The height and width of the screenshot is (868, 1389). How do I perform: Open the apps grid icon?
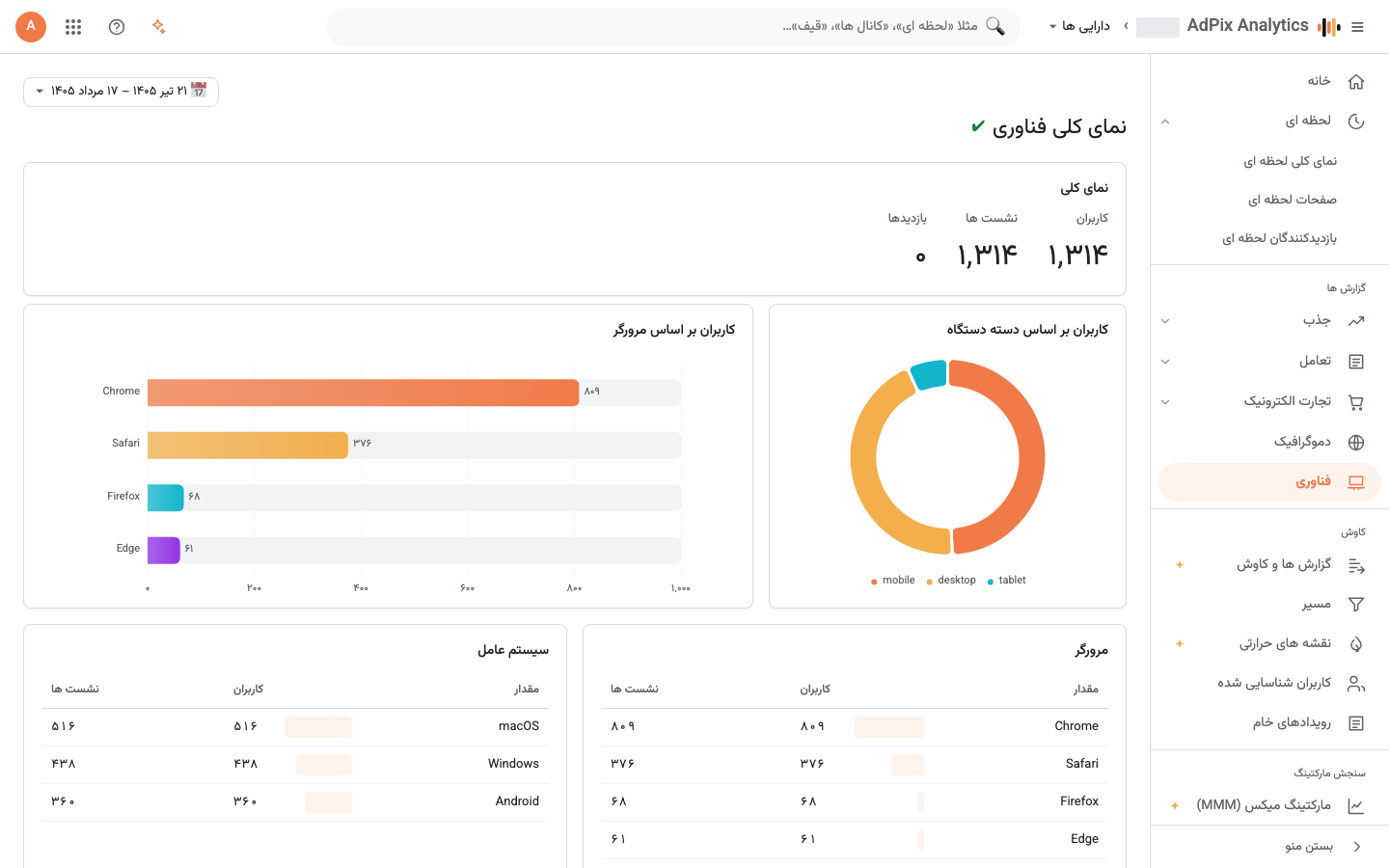point(73,27)
